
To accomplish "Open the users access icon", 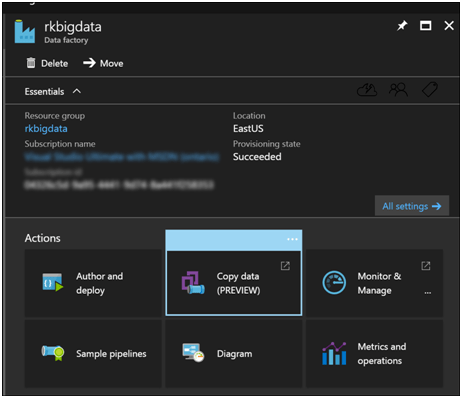I will pyautogui.click(x=398, y=90).
